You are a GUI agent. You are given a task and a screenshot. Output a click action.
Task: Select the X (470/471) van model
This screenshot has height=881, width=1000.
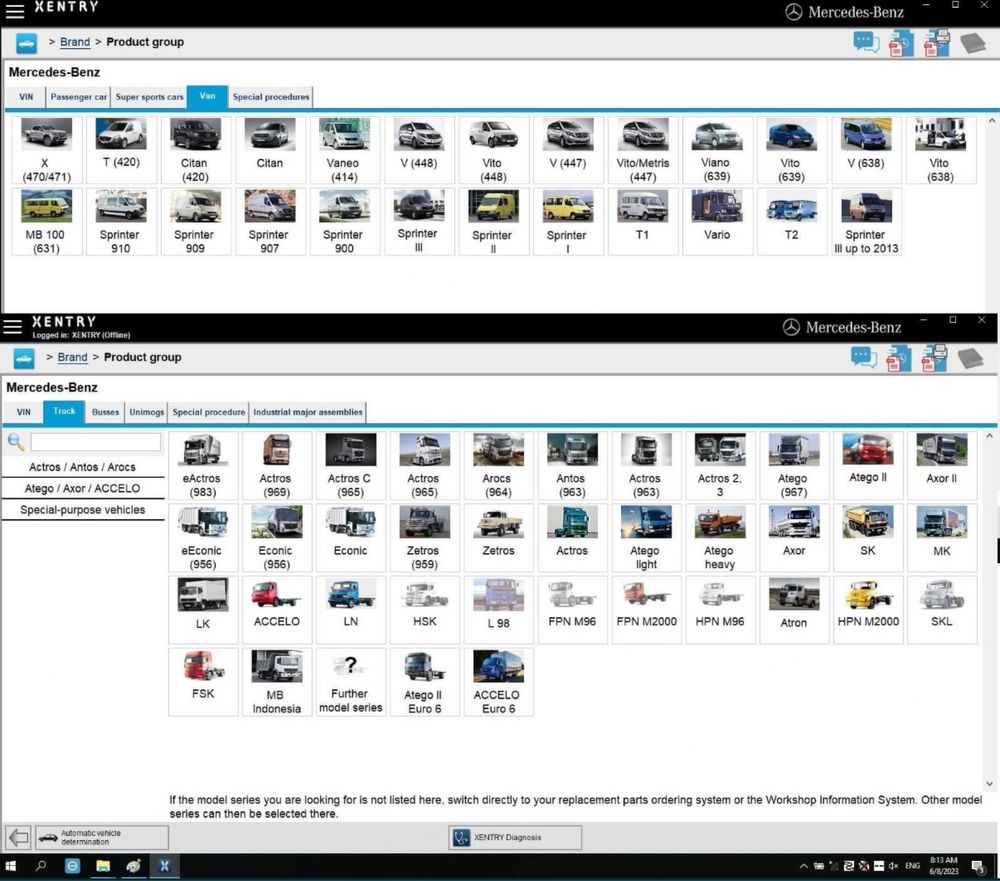(47, 151)
